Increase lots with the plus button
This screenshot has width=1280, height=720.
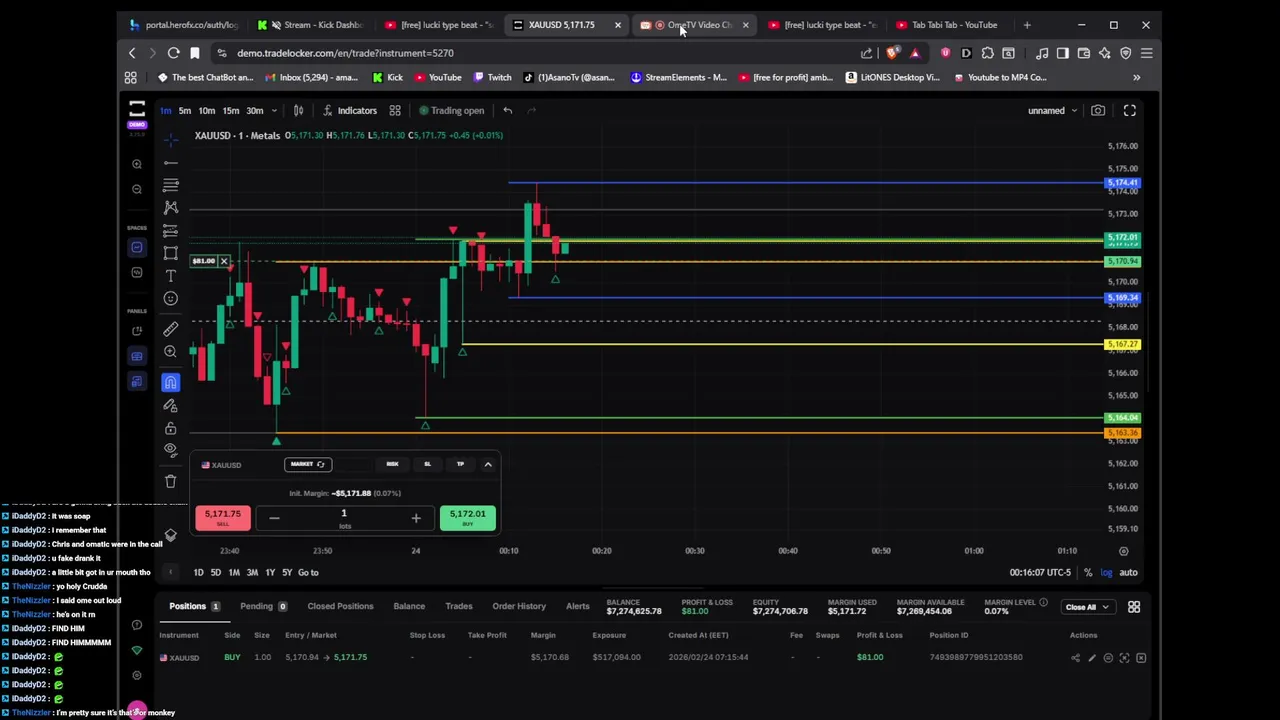click(x=416, y=518)
